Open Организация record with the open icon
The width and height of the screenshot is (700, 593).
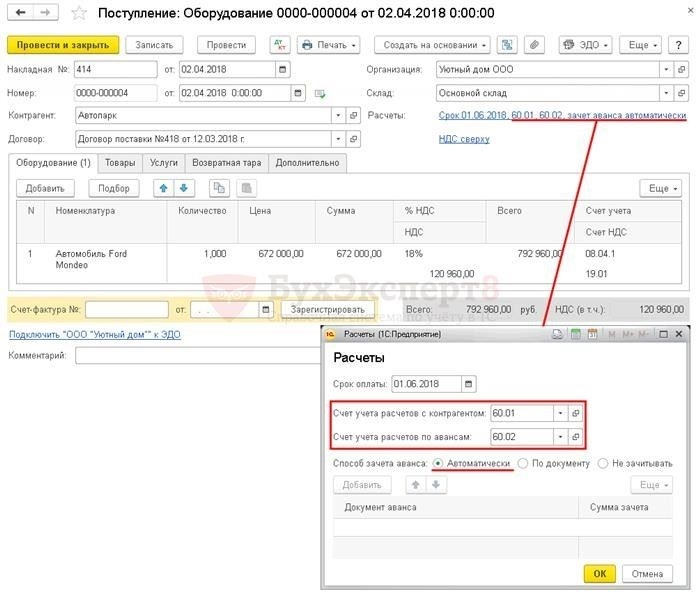coord(681,70)
